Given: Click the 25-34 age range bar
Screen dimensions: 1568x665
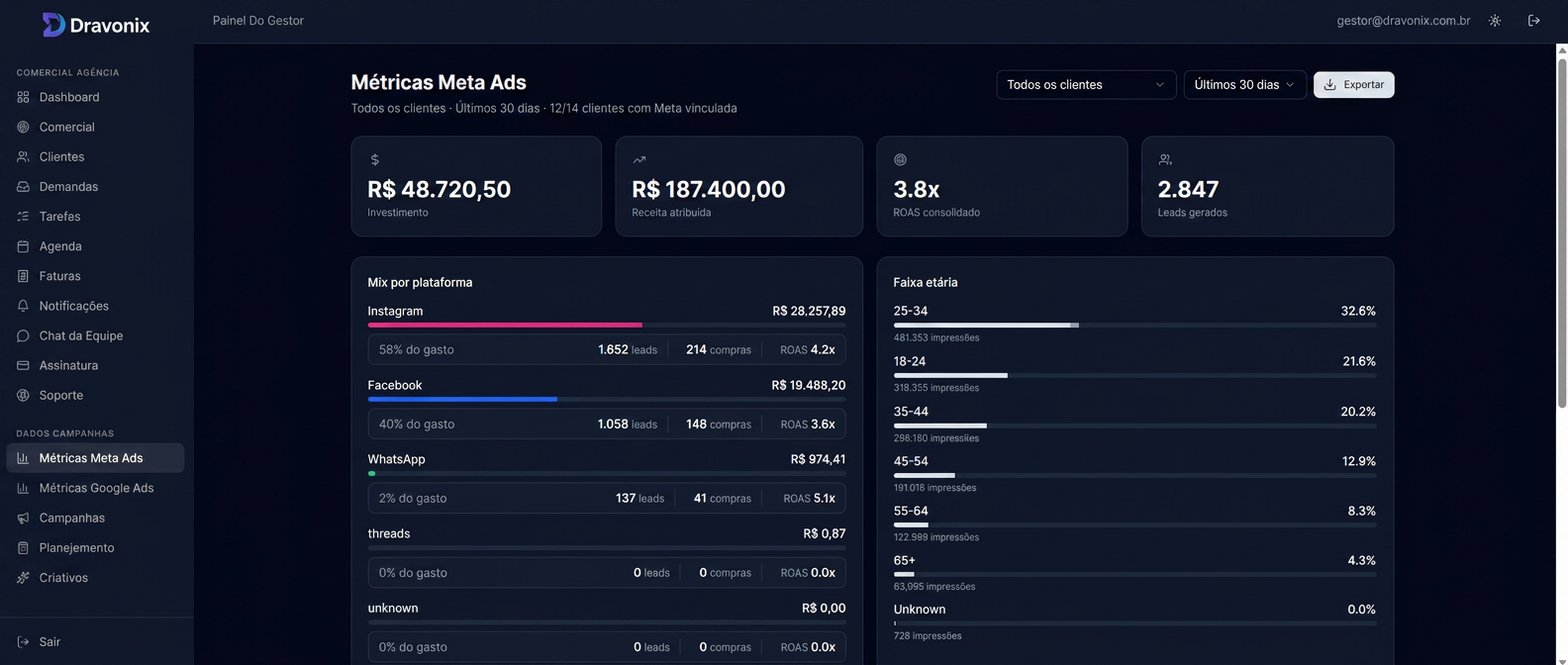Looking at the screenshot, I should tap(986, 325).
